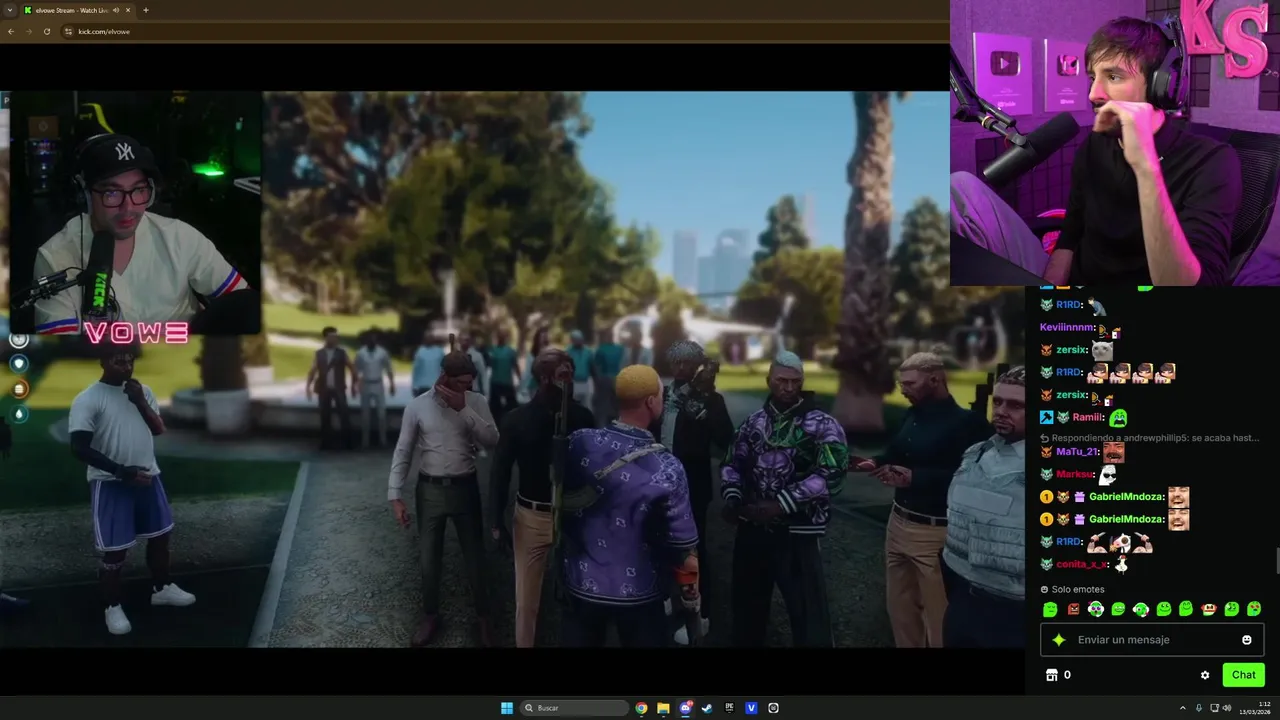Expand the hidden system tray icons chevron
Image resolution: width=1280 pixels, height=720 pixels.
(x=1183, y=708)
